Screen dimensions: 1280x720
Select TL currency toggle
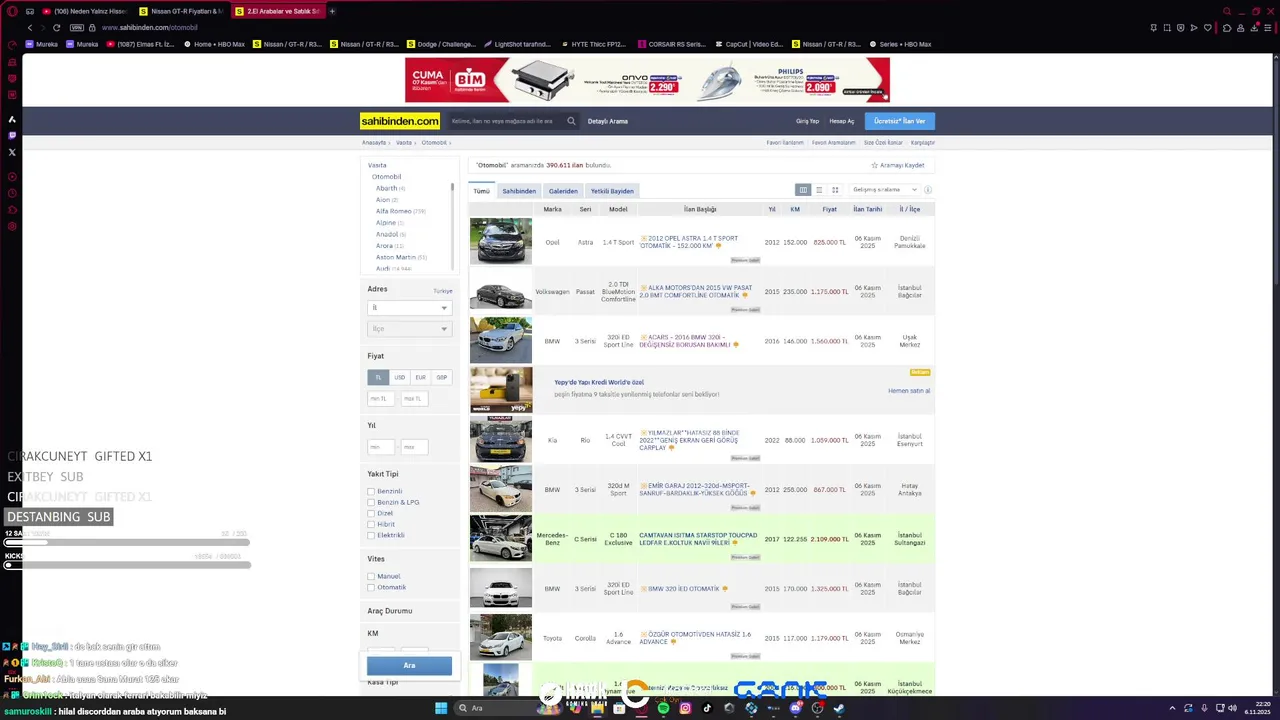(x=378, y=377)
